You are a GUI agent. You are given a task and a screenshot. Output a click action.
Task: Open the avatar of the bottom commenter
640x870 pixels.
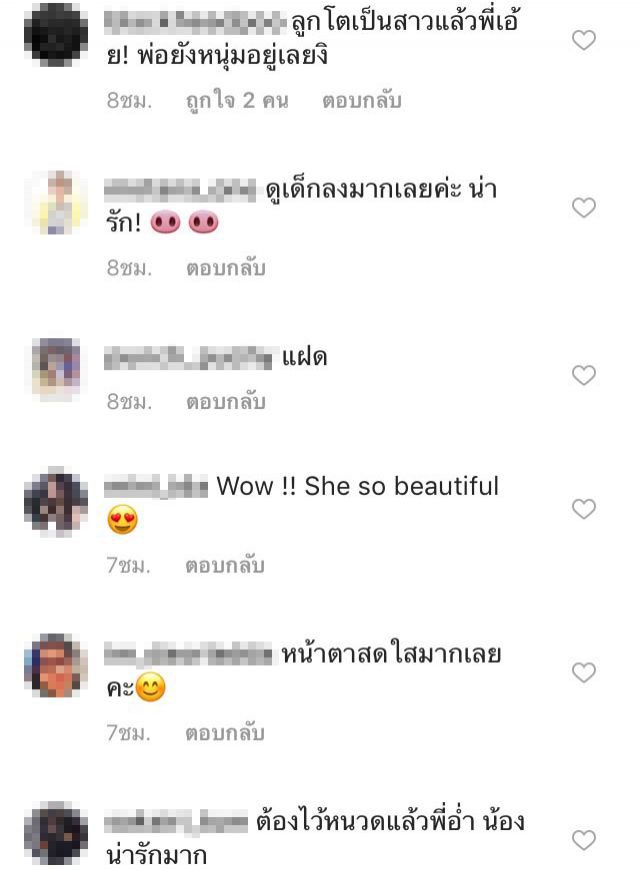point(56,833)
